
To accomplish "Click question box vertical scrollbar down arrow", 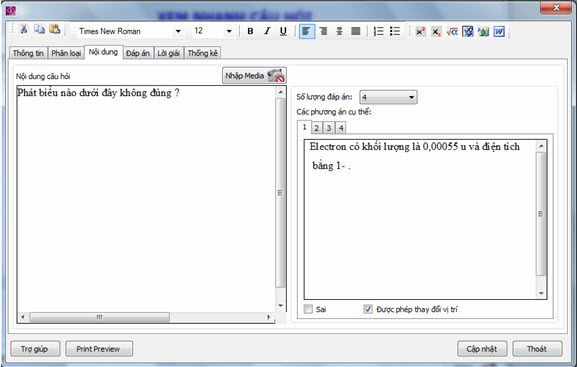I will pyautogui.click(x=280, y=306).
